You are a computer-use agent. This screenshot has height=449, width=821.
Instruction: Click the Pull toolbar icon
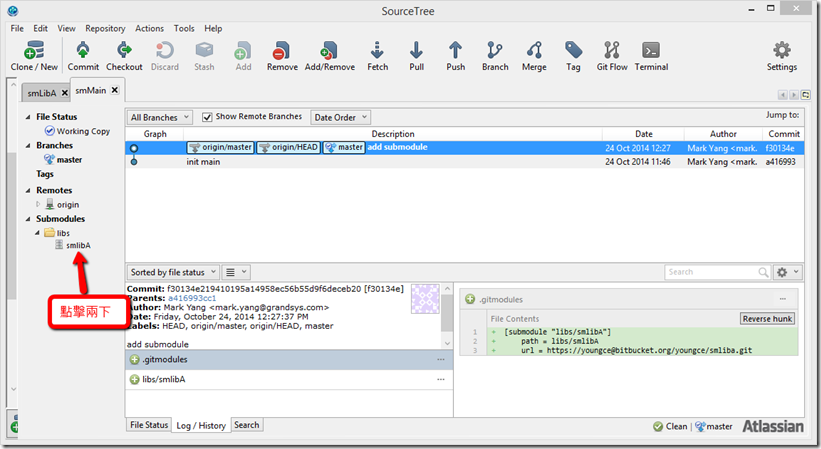pos(416,56)
